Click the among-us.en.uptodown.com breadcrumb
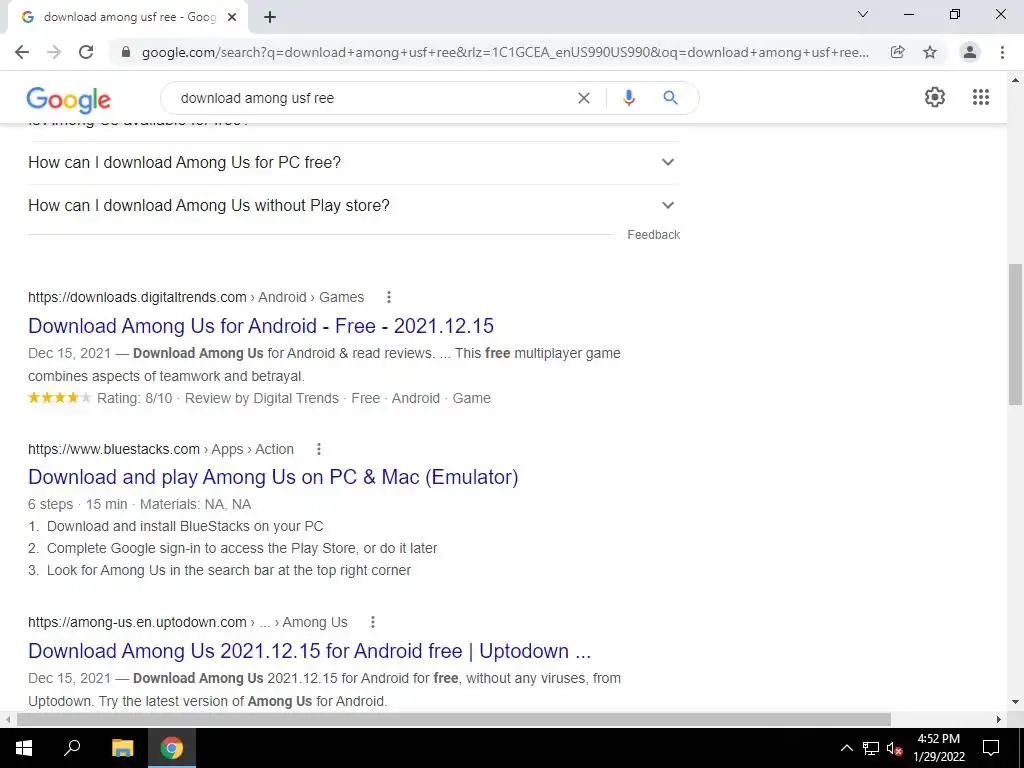Viewport: 1024px width, 768px height. (187, 622)
